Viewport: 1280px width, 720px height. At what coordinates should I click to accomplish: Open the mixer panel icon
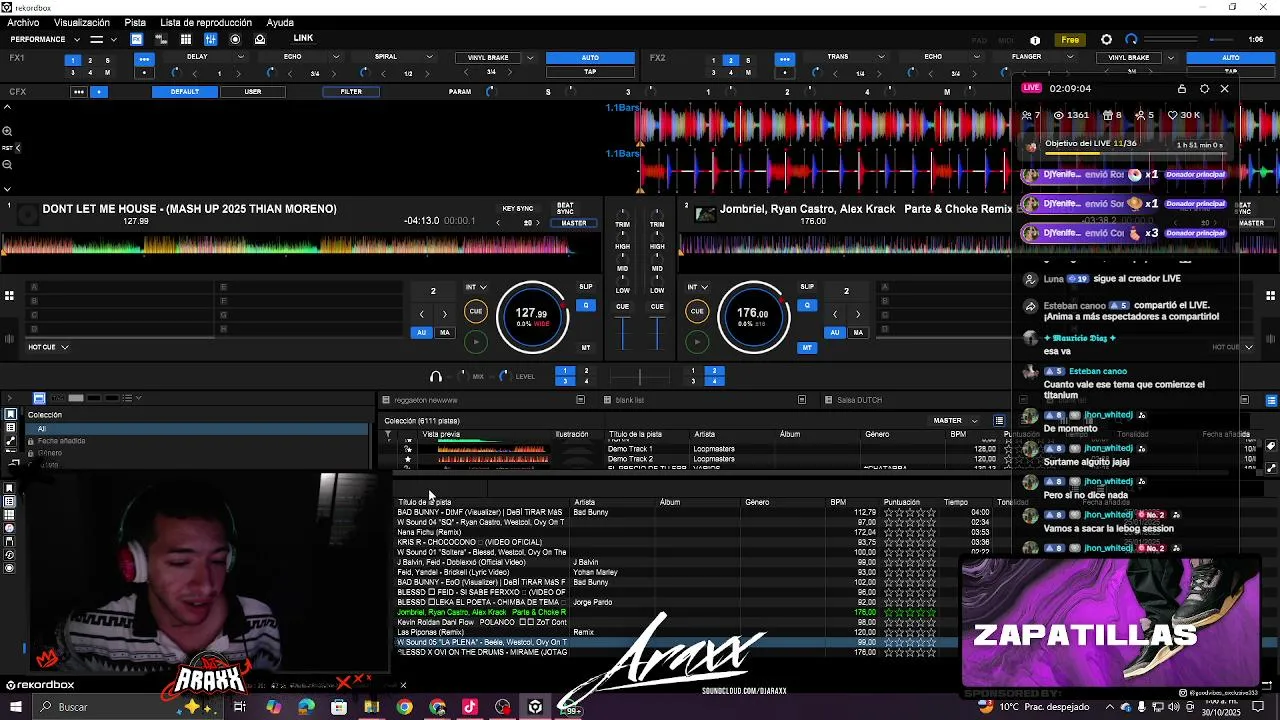210,39
